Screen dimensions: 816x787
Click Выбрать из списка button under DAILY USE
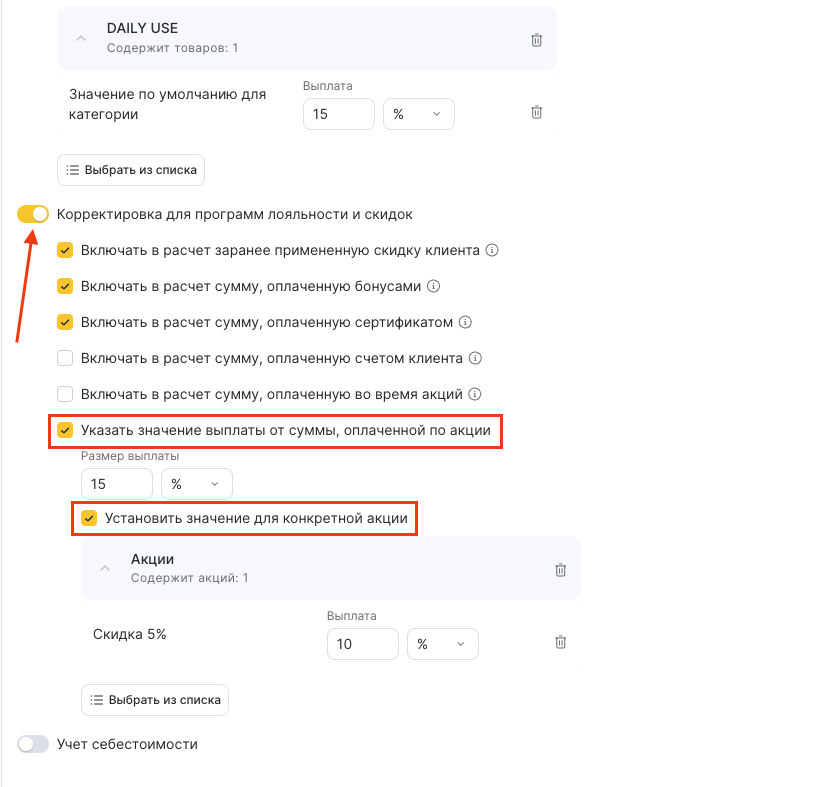(131, 170)
